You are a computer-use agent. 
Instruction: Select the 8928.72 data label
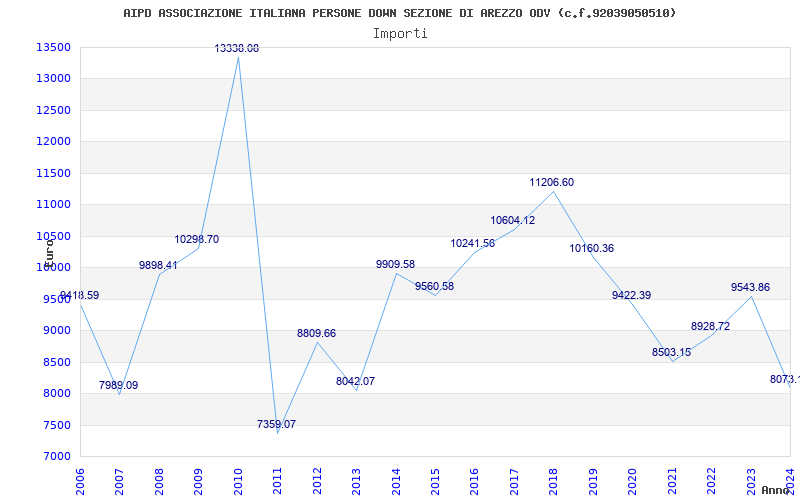coord(711,326)
